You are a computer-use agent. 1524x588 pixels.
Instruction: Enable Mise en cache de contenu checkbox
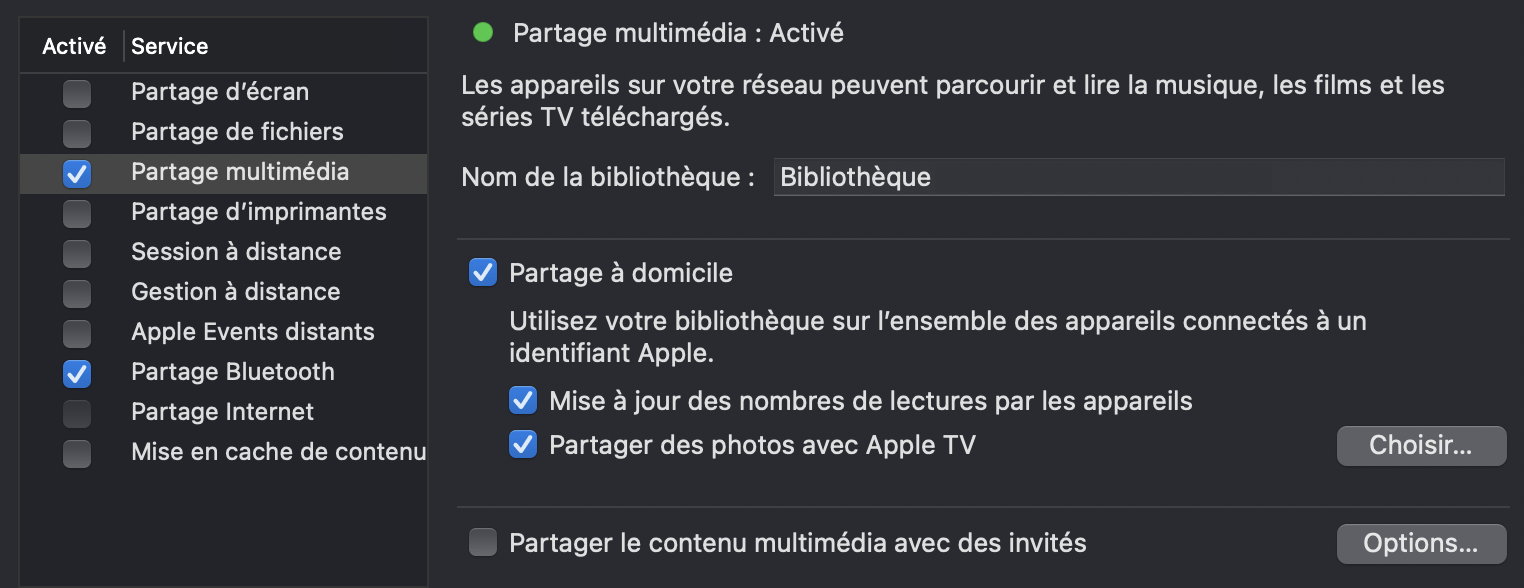pos(77,453)
